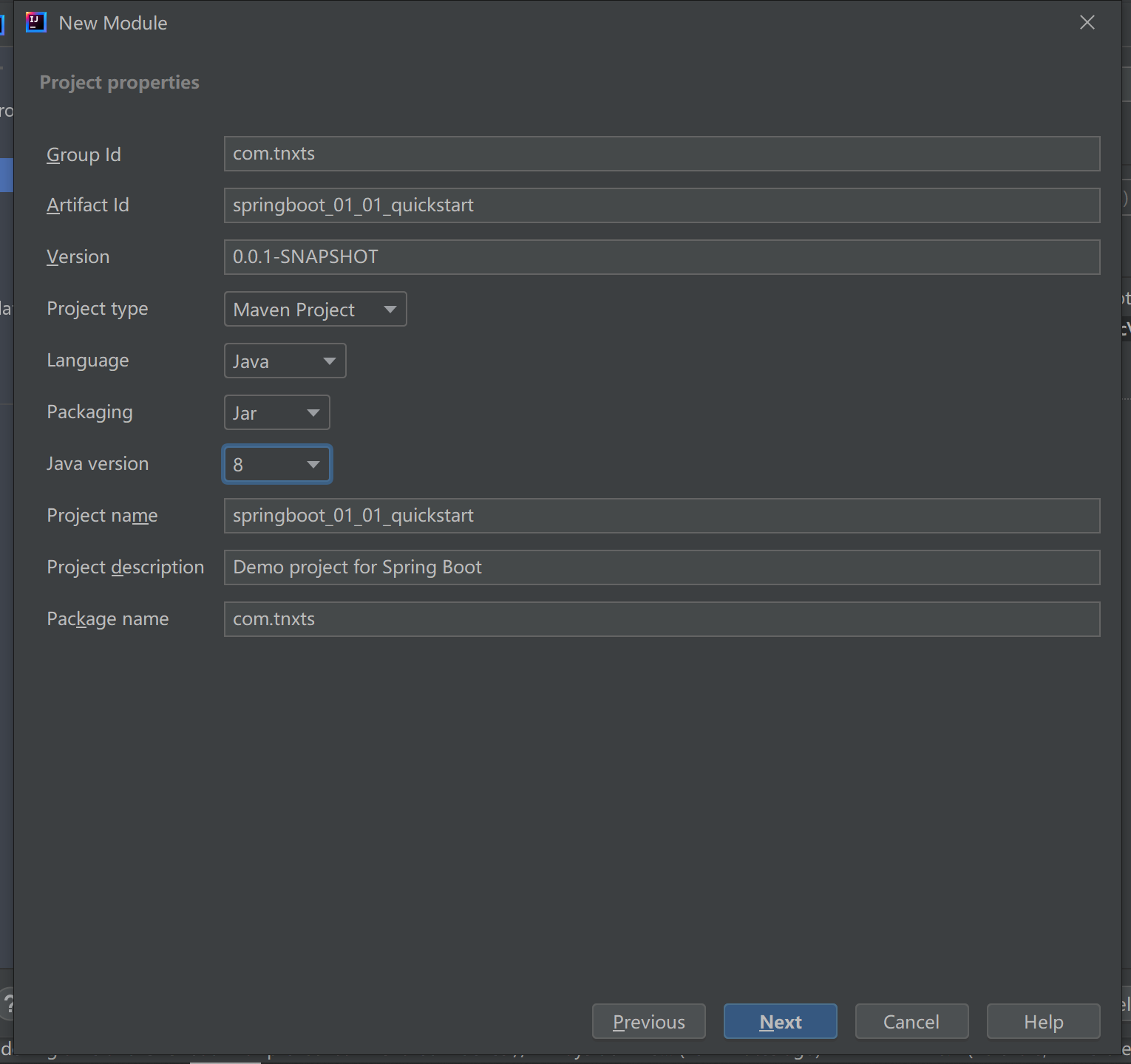Open Help from the dialog footer
The width and height of the screenshot is (1131, 1064).
pyautogui.click(x=1043, y=1021)
